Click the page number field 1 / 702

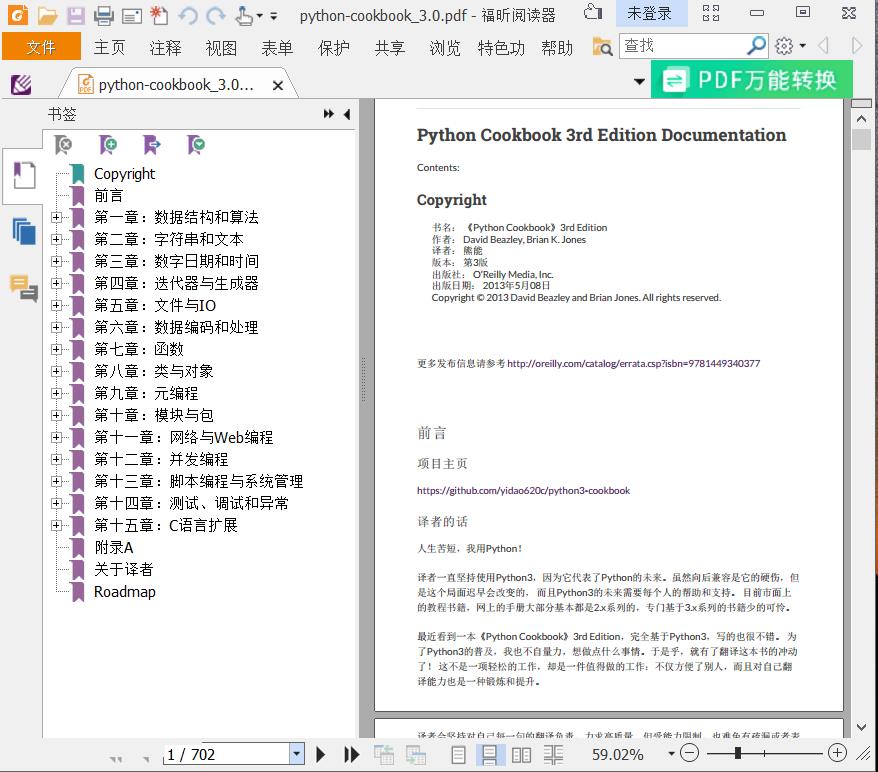click(x=227, y=755)
